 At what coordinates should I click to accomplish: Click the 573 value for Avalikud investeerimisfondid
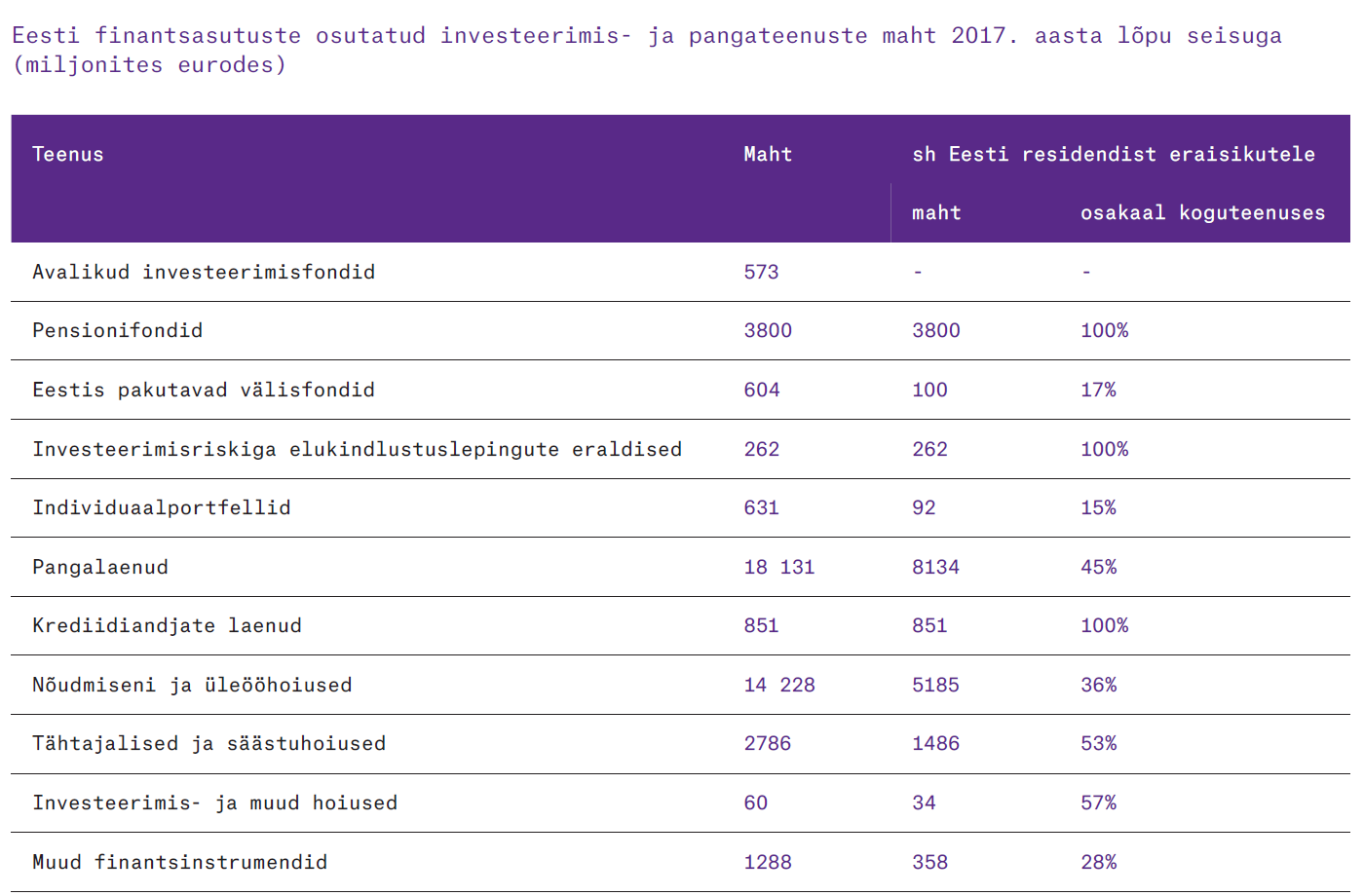(761, 272)
